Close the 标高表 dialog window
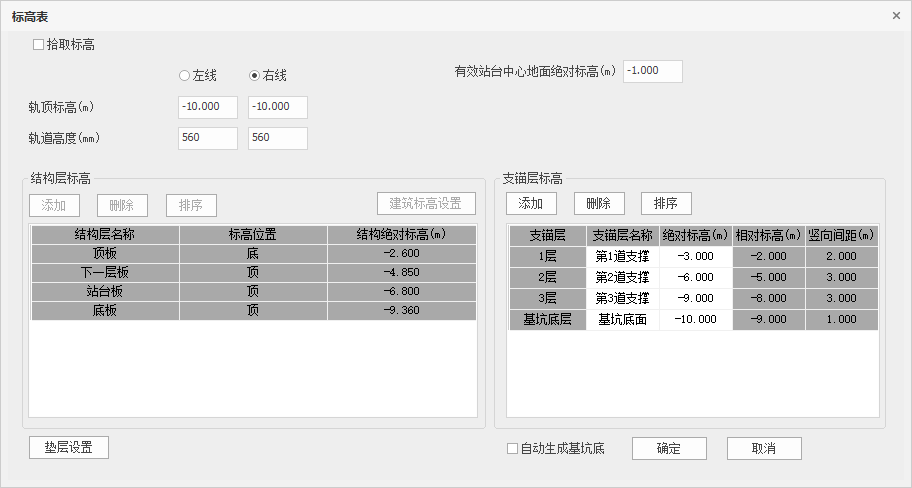 896,16
